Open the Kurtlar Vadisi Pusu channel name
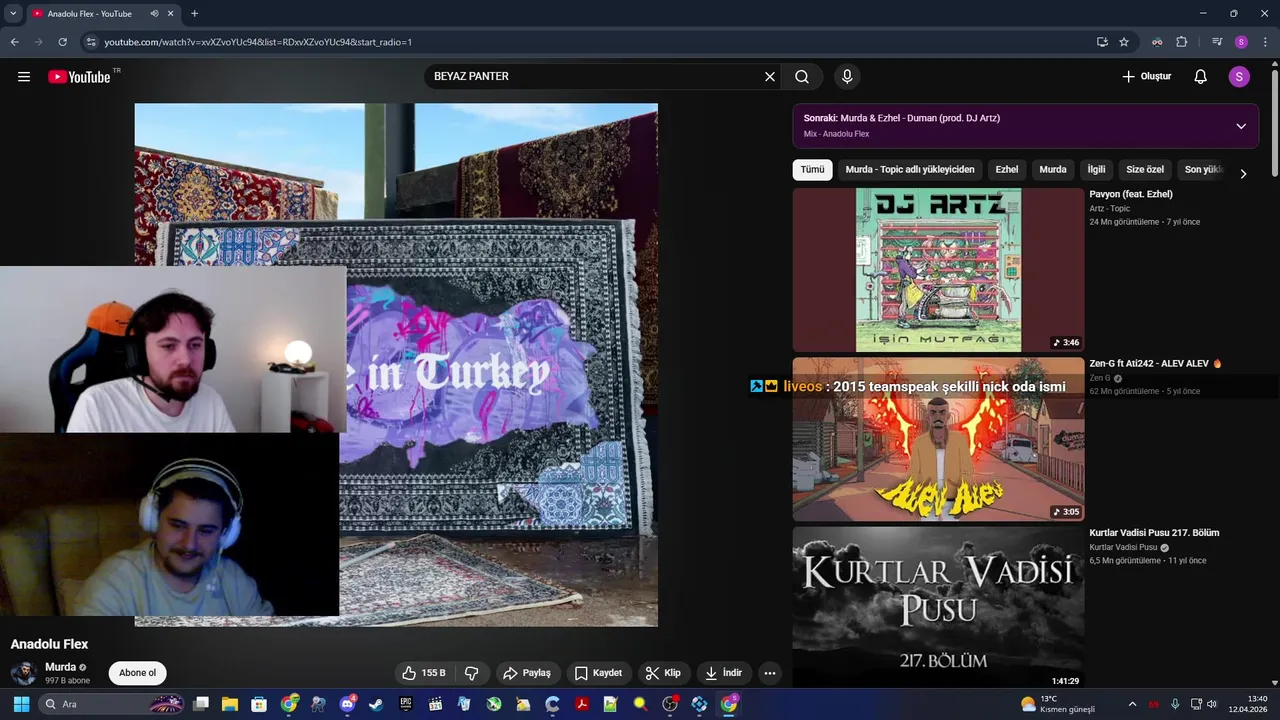The height and width of the screenshot is (720, 1280). 1123,548
